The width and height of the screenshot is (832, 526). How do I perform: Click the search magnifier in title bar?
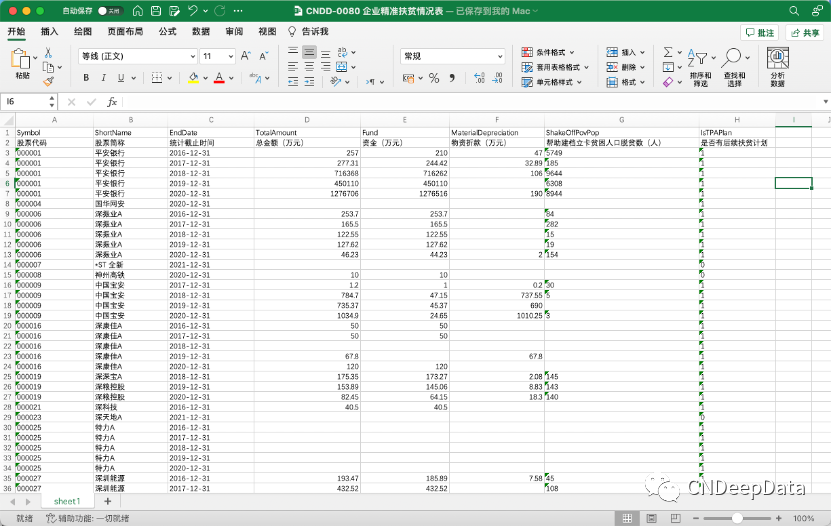click(x=794, y=11)
